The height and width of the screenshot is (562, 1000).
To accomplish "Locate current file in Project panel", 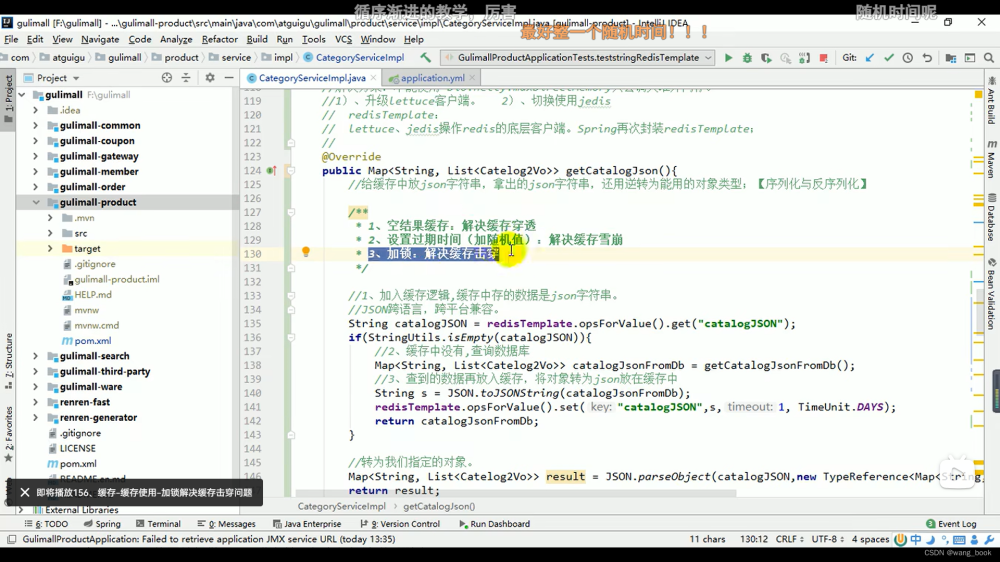I will [x=166, y=78].
